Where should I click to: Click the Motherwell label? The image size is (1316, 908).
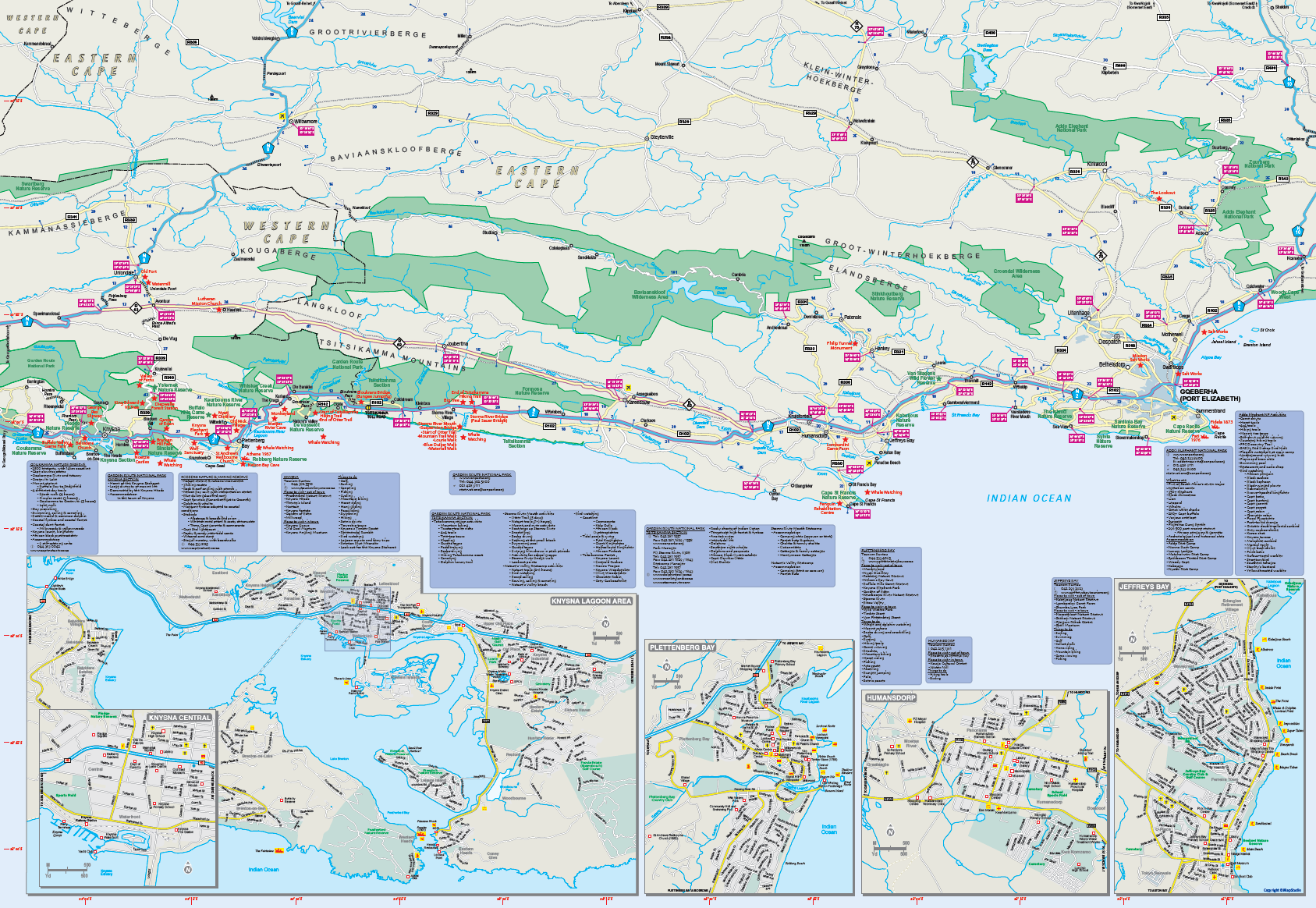(1172, 335)
